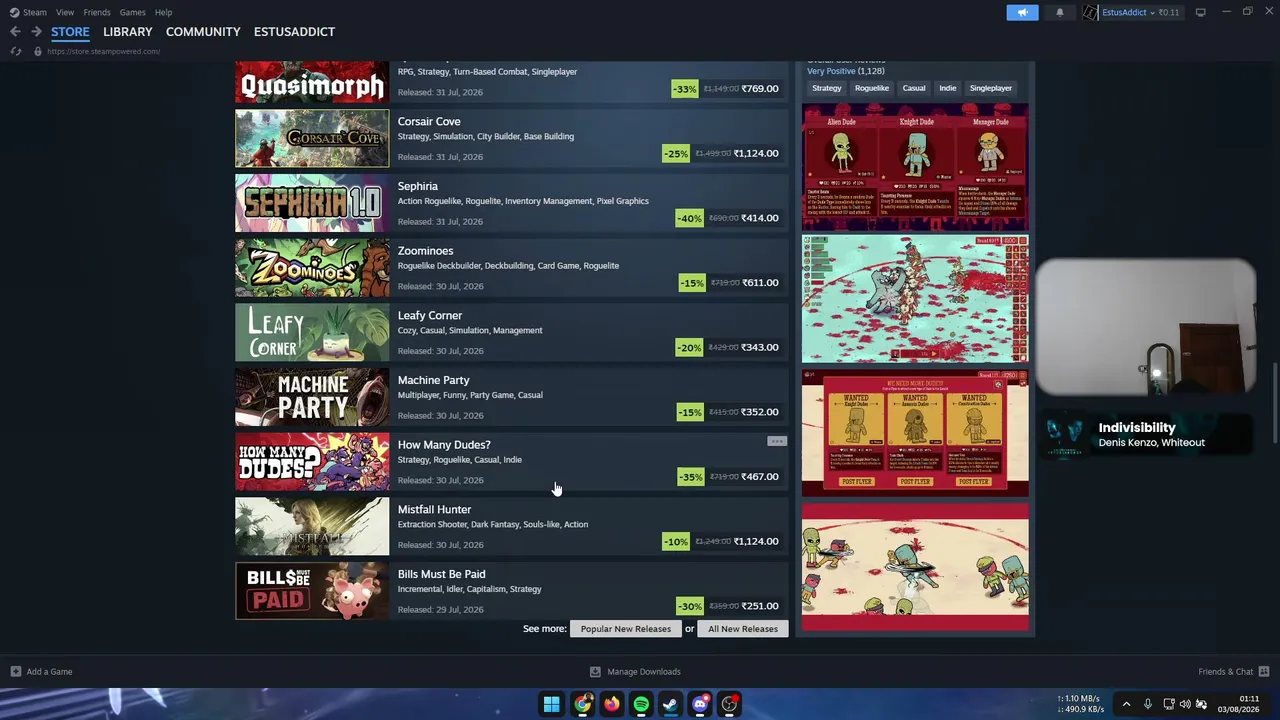Click the microphone icon in system tray
1280x720 pixels.
pos(1148,704)
